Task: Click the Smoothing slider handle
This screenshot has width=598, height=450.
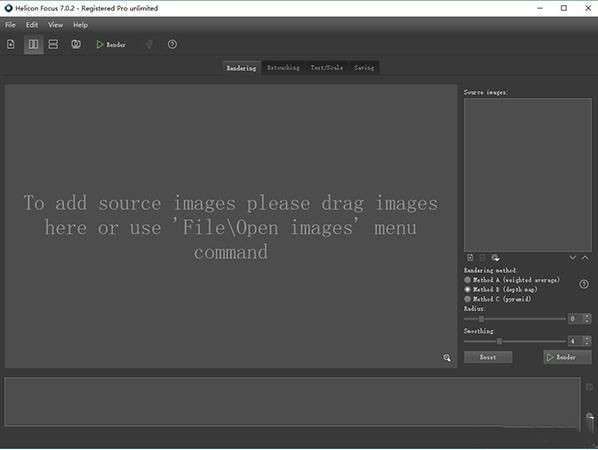Action: 499,341
